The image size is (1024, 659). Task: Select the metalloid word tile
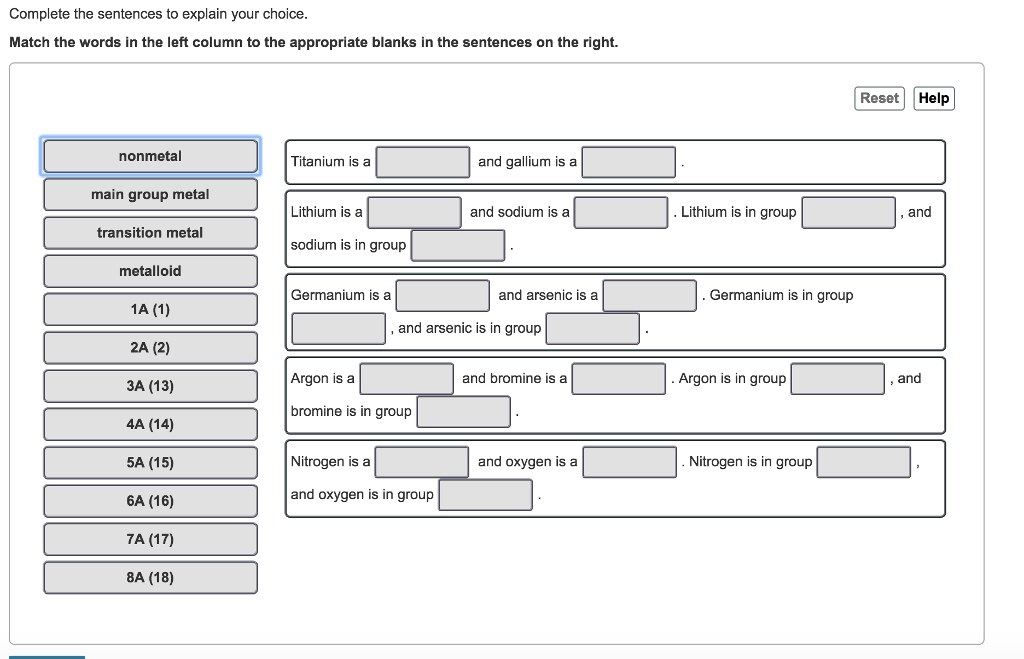click(x=150, y=271)
